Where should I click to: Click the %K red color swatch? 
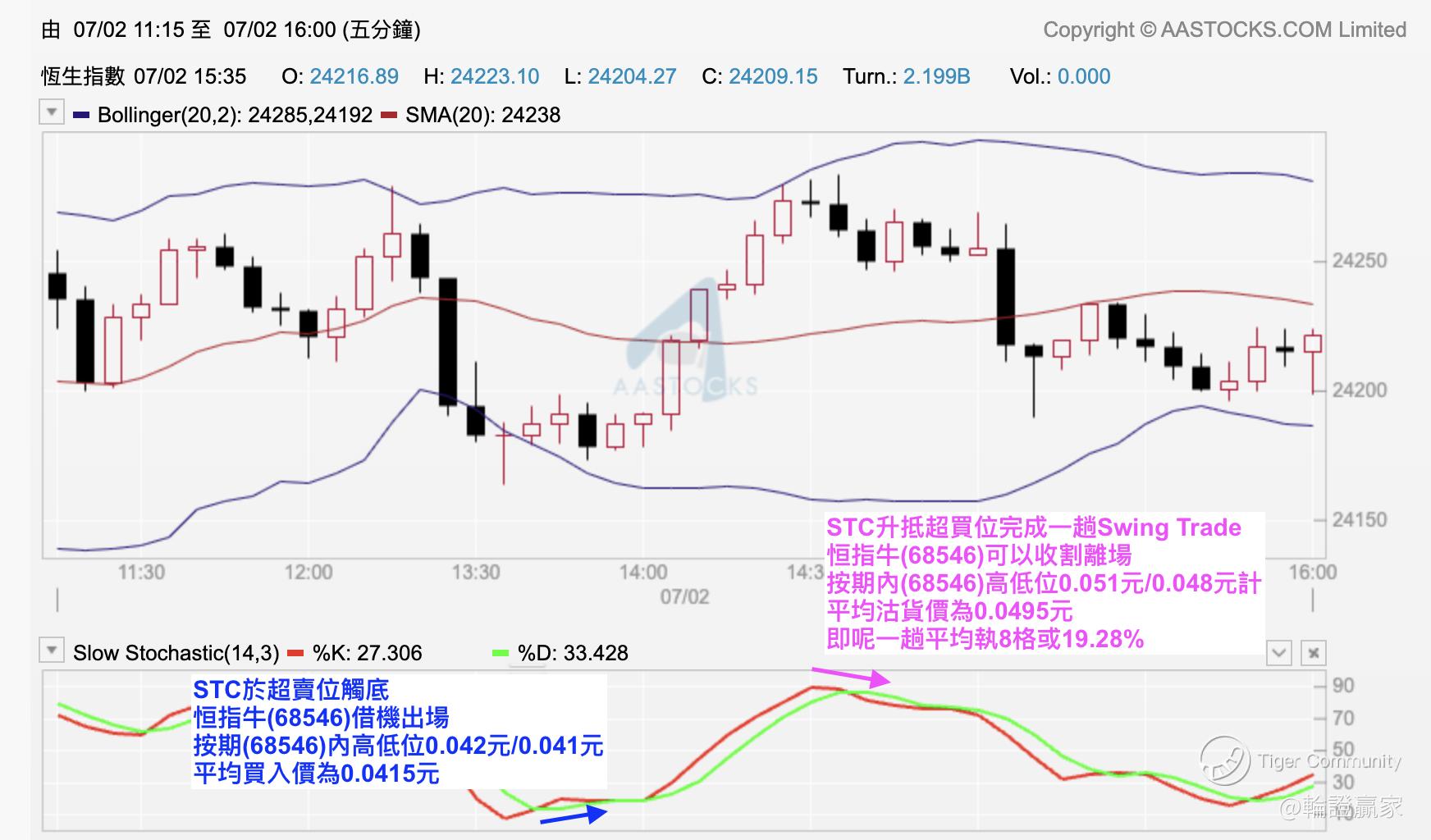(x=297, y=654)
